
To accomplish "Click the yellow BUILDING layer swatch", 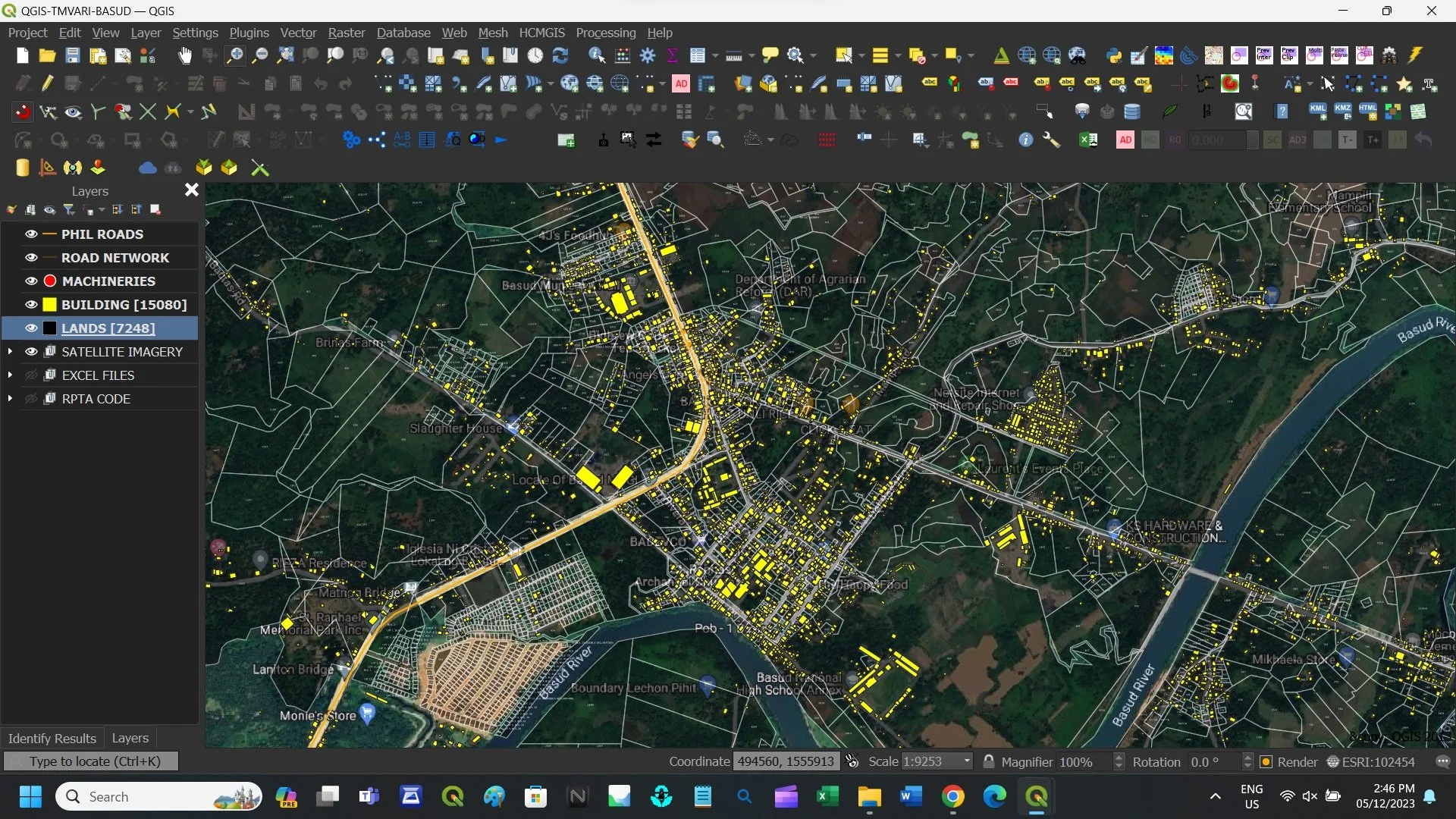I will point(50,305).
